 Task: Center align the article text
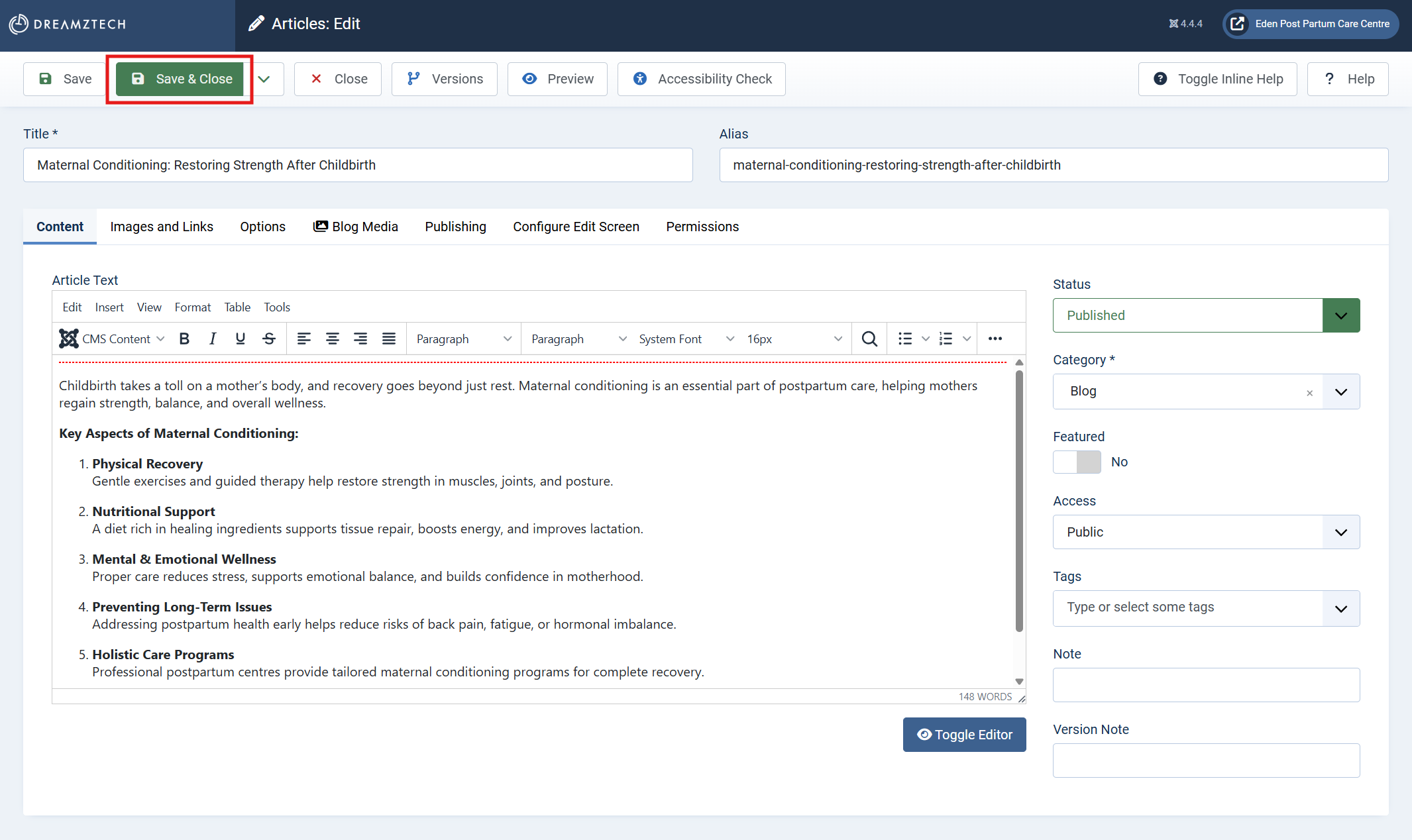click(x=332, y=339)
